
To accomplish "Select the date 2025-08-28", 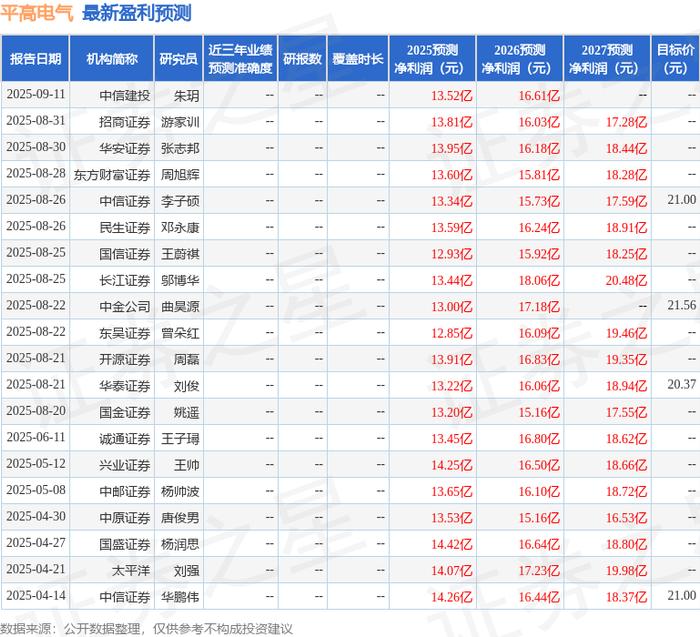I will pyautogui.click(x=36, y=173).
